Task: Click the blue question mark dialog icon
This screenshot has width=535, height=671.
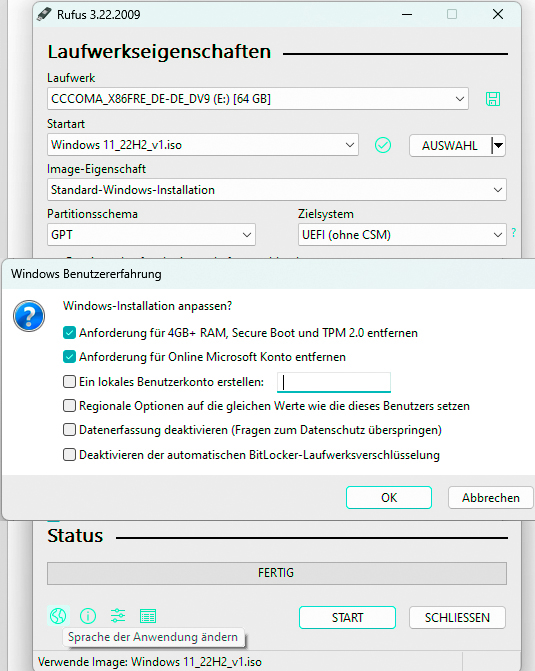Action: point(29,316)
